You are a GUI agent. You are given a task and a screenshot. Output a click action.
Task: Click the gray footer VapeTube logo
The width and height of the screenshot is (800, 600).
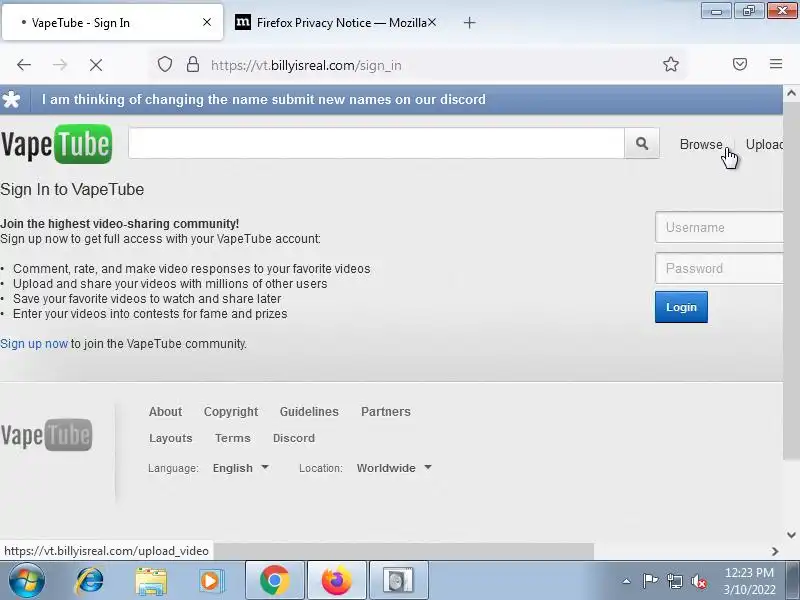click(46, 435)
